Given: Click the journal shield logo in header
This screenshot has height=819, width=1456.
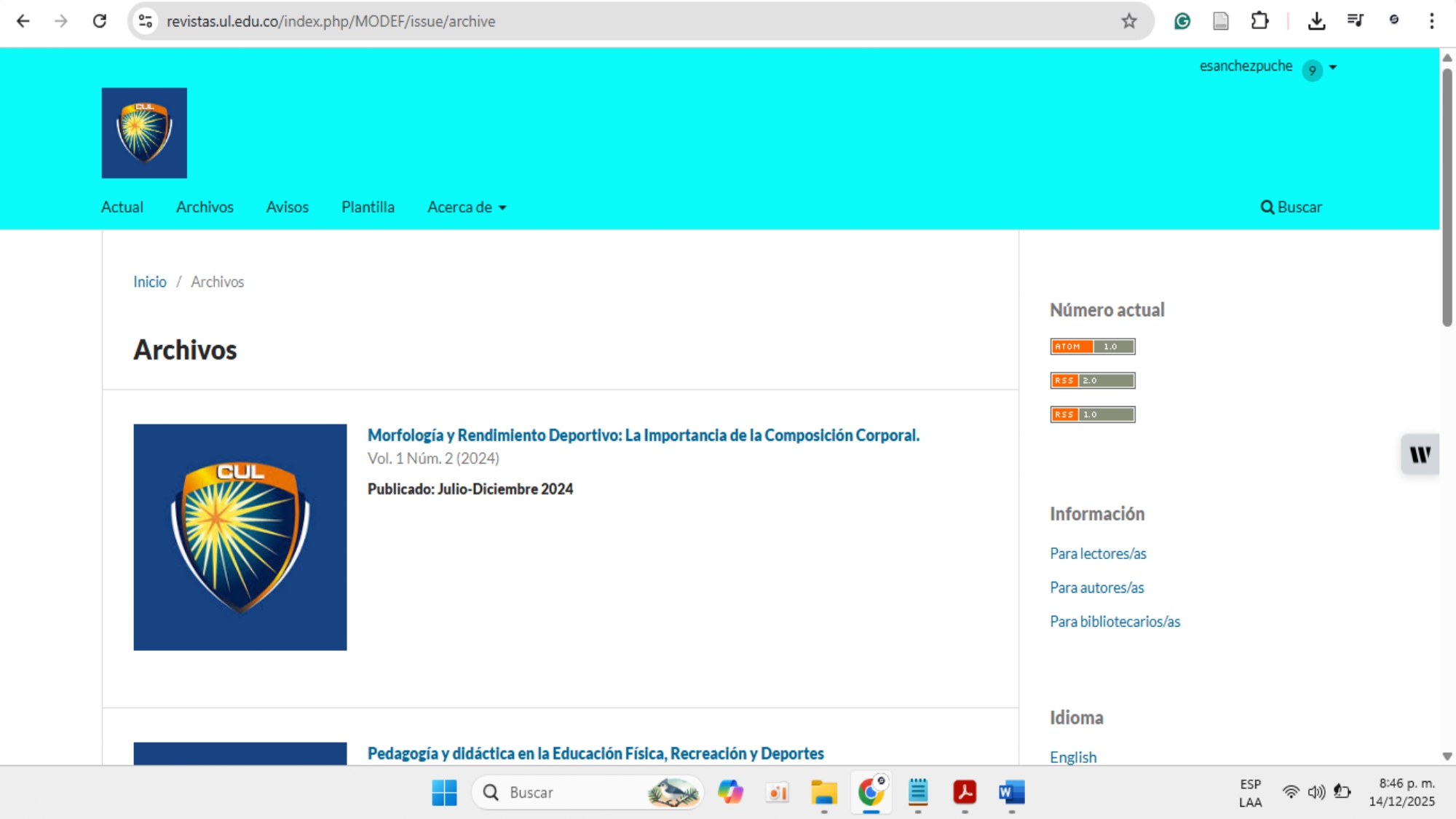Looking at the screenshot, I should click(144, 133).
